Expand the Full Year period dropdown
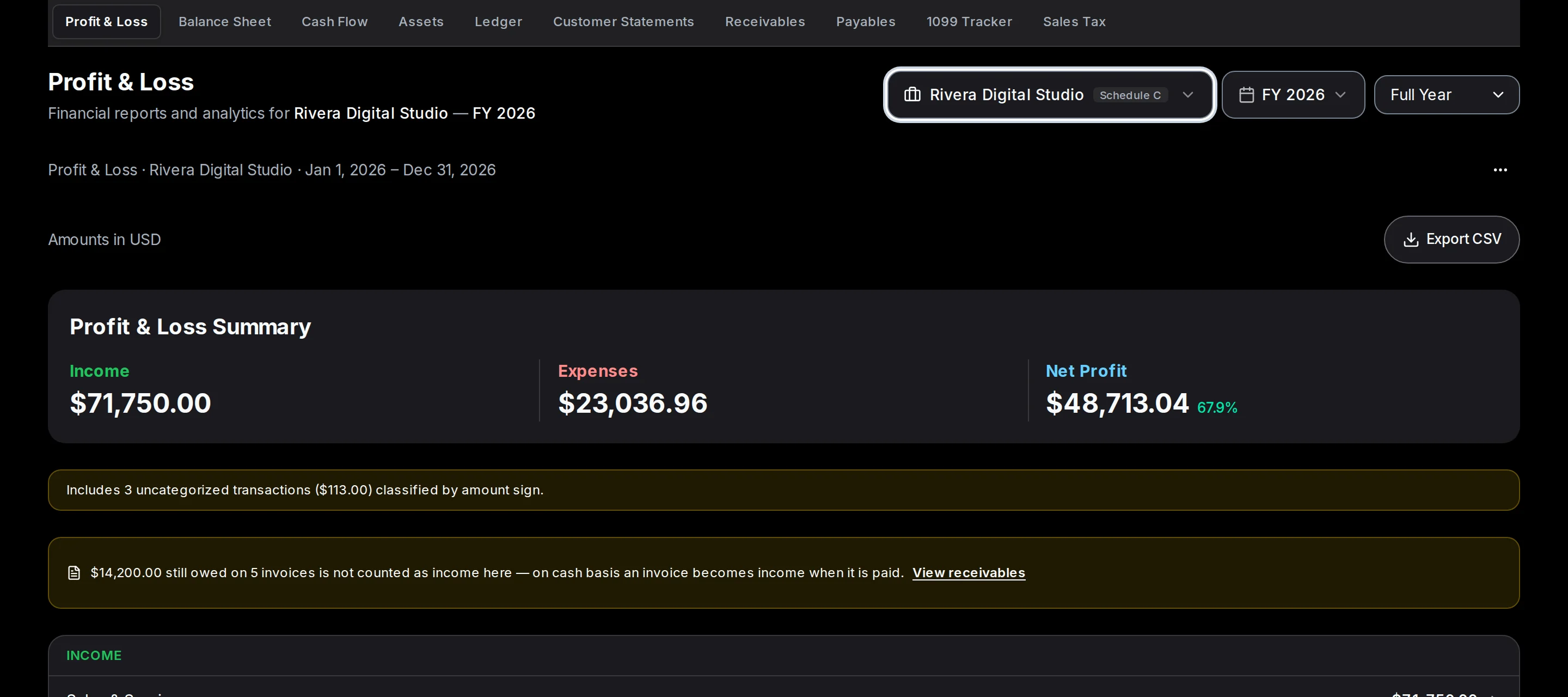The image size is (1568, 697). coord(1446,94)
